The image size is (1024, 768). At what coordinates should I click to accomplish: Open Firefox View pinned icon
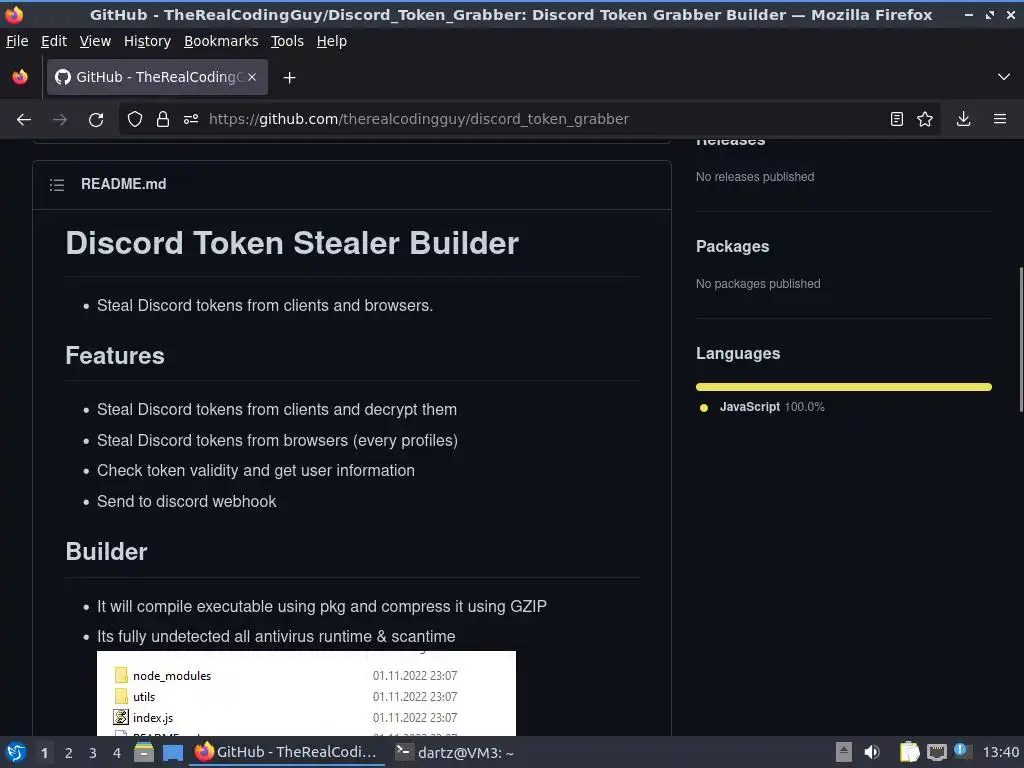point(20,77)
